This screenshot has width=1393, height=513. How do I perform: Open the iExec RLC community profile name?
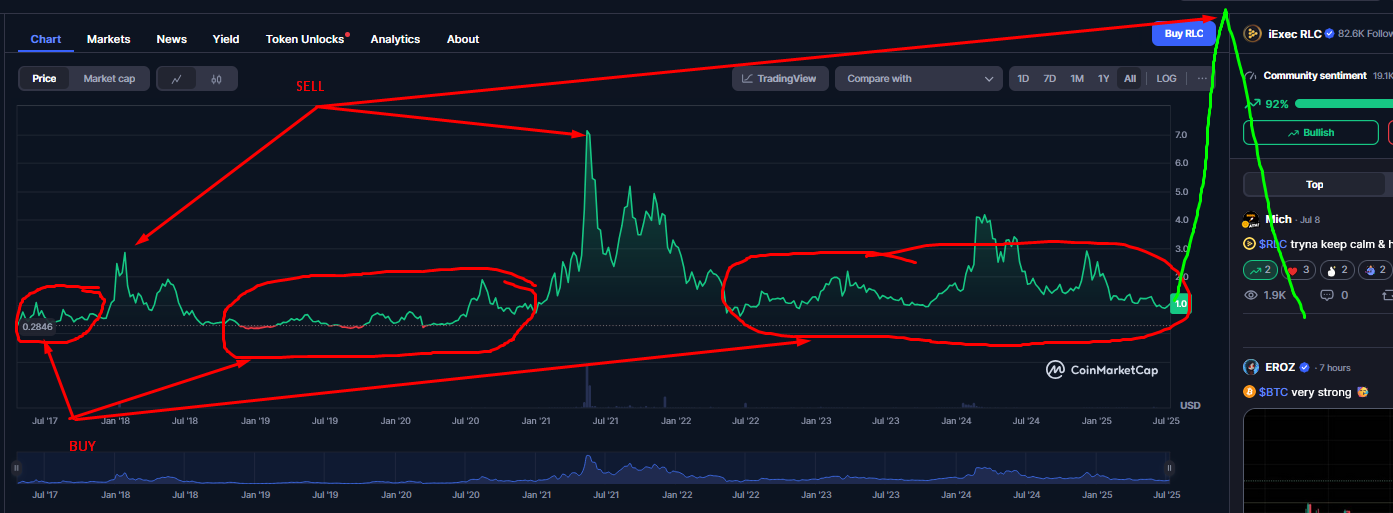(x=1294, y=34)
